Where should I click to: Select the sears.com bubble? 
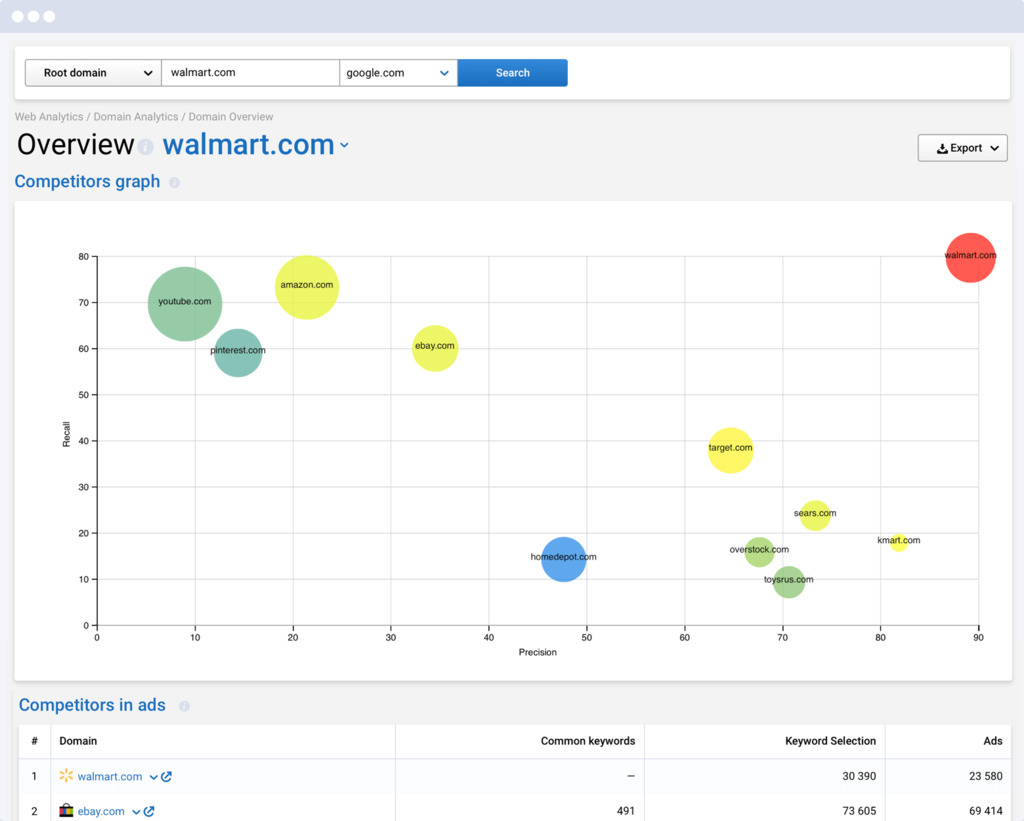815,515
